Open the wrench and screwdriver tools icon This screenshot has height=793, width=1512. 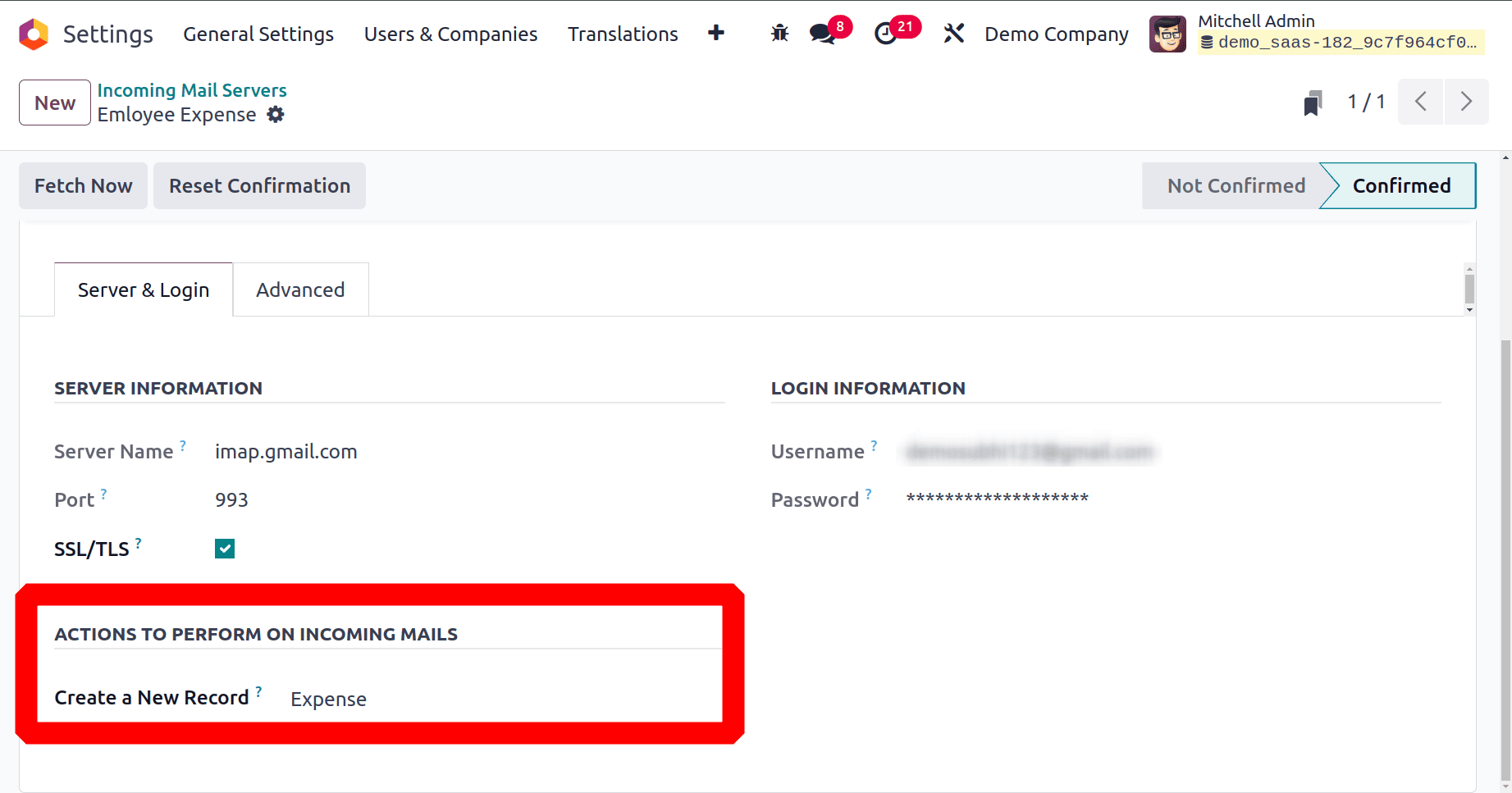pyautogui.click(x=953, y=34)
